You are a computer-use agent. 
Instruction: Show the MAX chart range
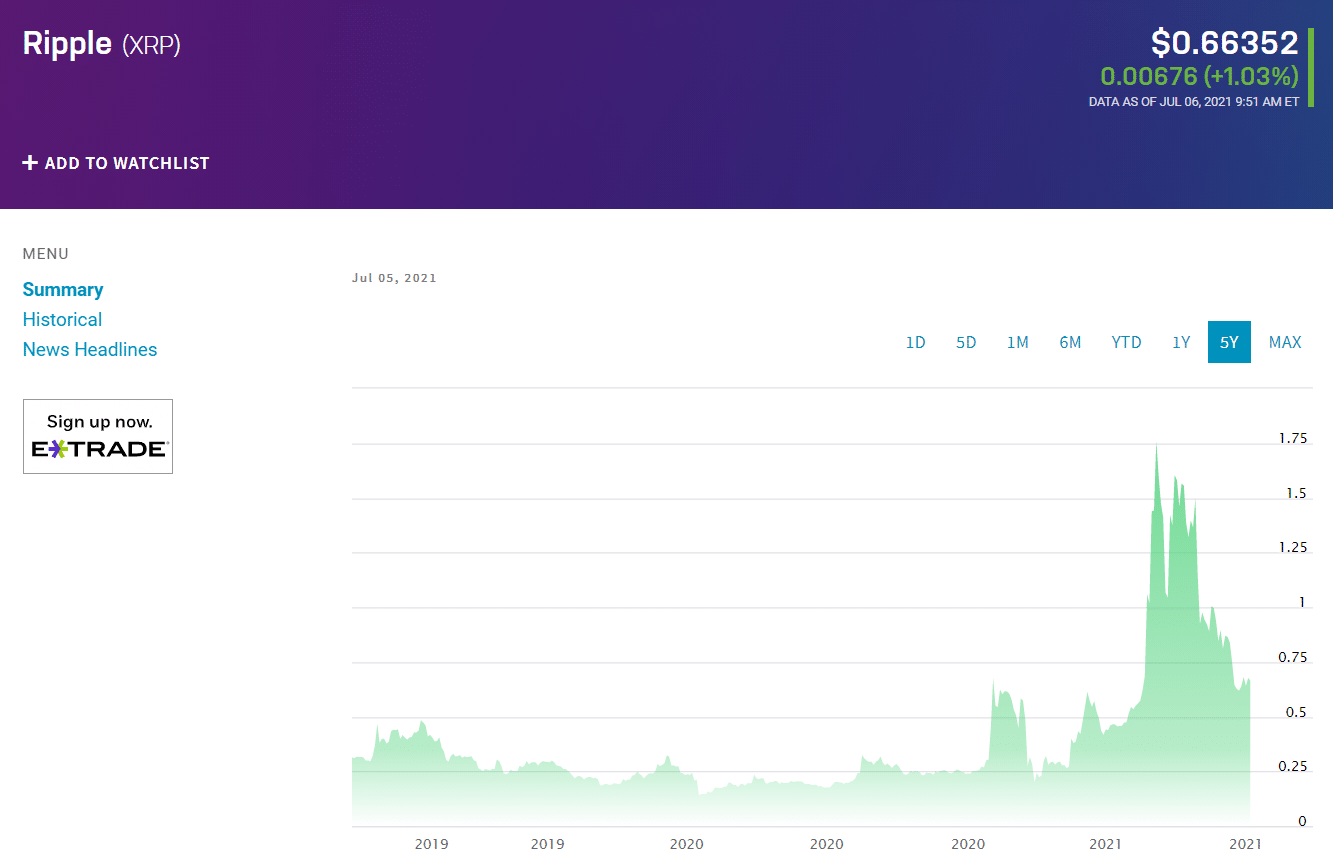click(x=1285, y=342)
